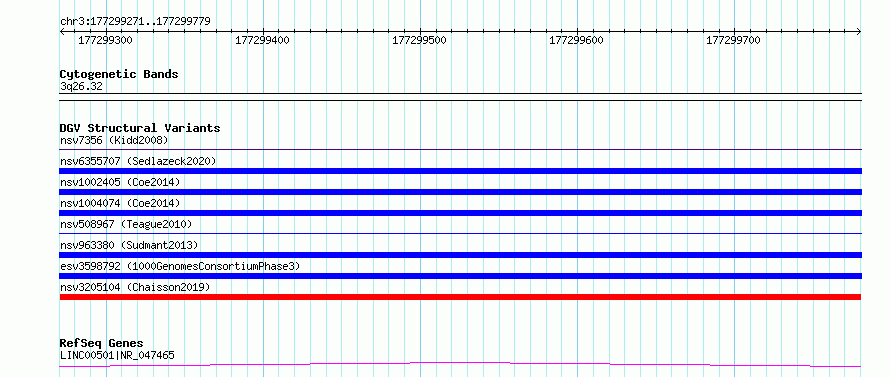Image resolution: width=890 pixels, height=377 pixels.
Task: Click the blue bar under nsv1002405
Action: coord(460,192)
